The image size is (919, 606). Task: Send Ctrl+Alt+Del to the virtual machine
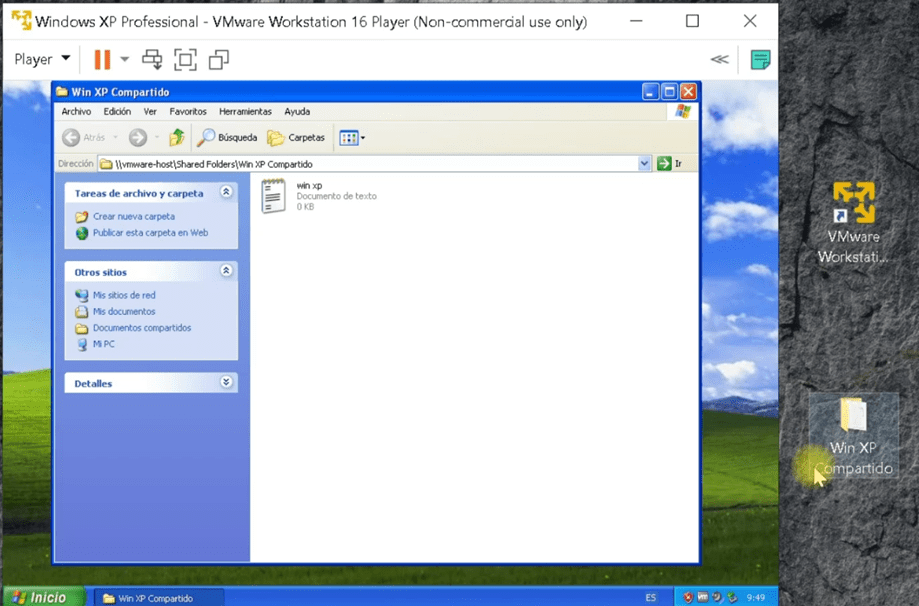click(152, 59)
